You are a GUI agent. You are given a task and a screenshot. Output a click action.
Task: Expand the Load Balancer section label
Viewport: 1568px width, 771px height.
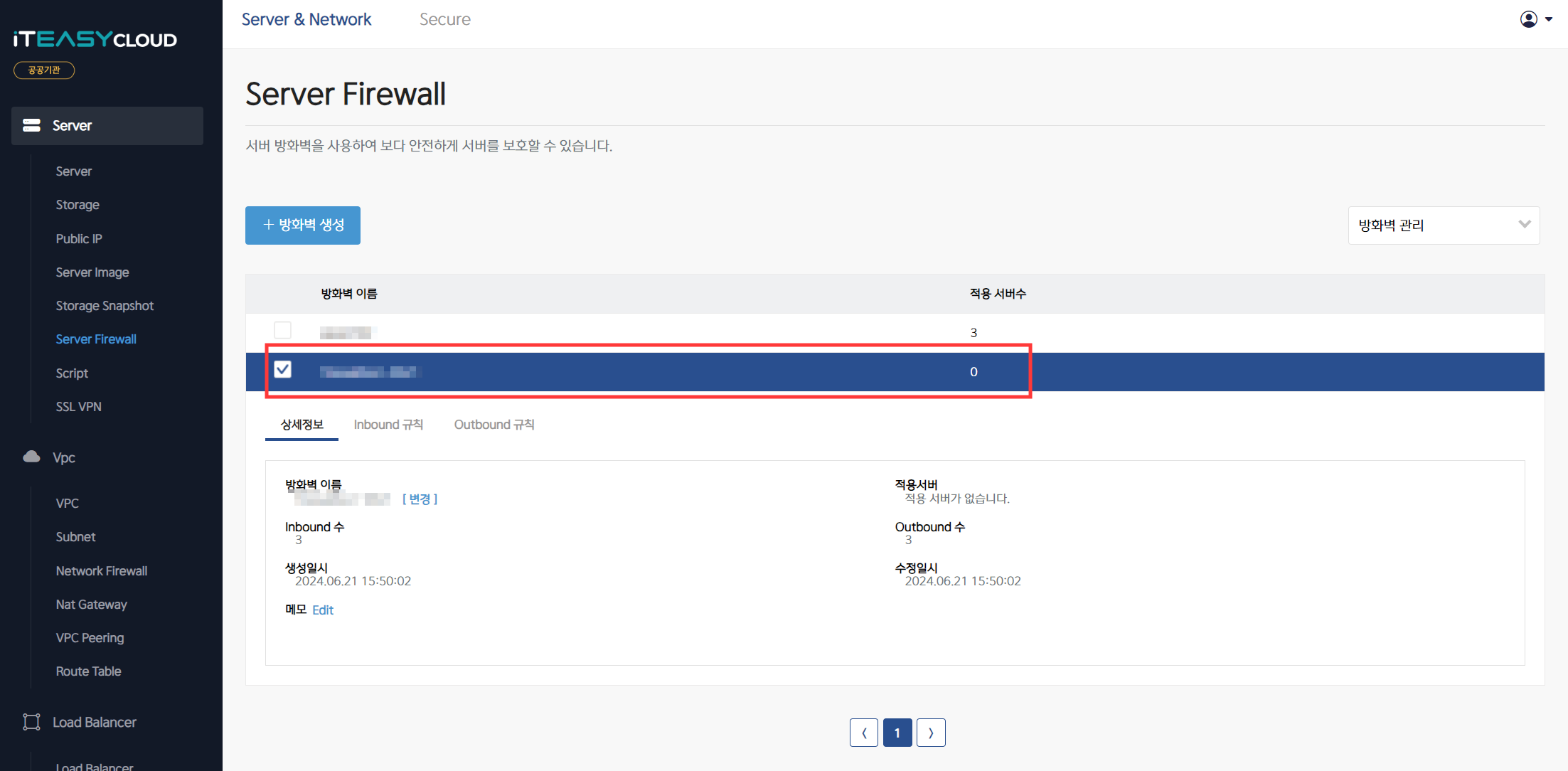[95, 723]
